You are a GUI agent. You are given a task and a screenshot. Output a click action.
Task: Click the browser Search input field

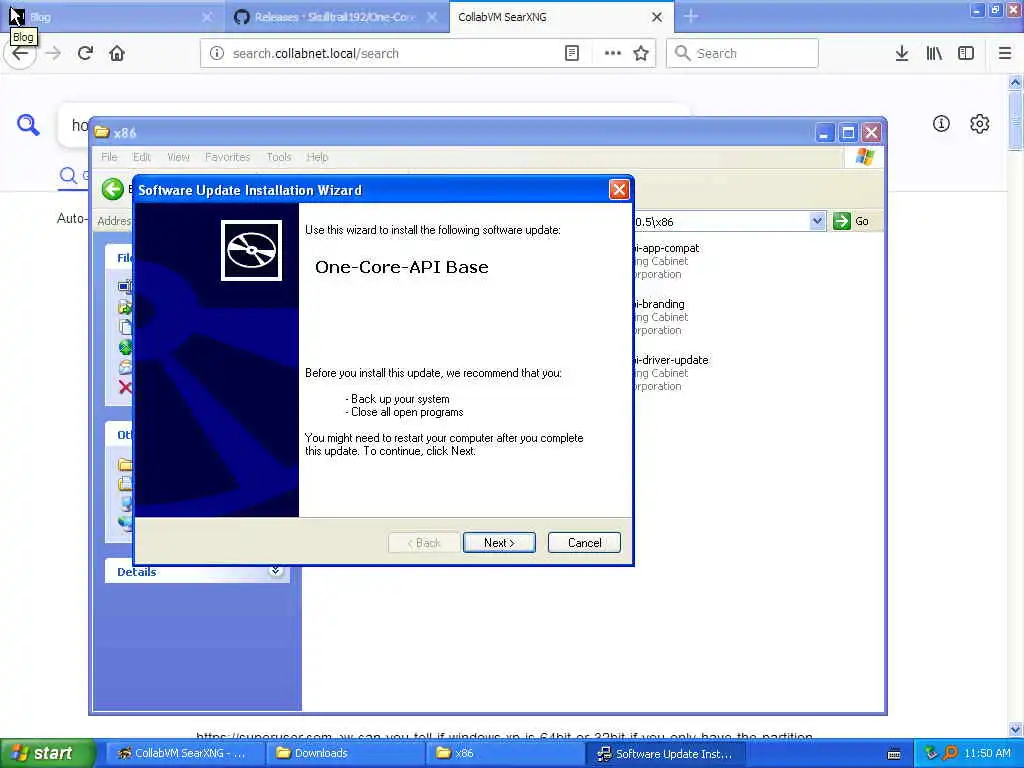pyautogui.click(x=742, y=53)
